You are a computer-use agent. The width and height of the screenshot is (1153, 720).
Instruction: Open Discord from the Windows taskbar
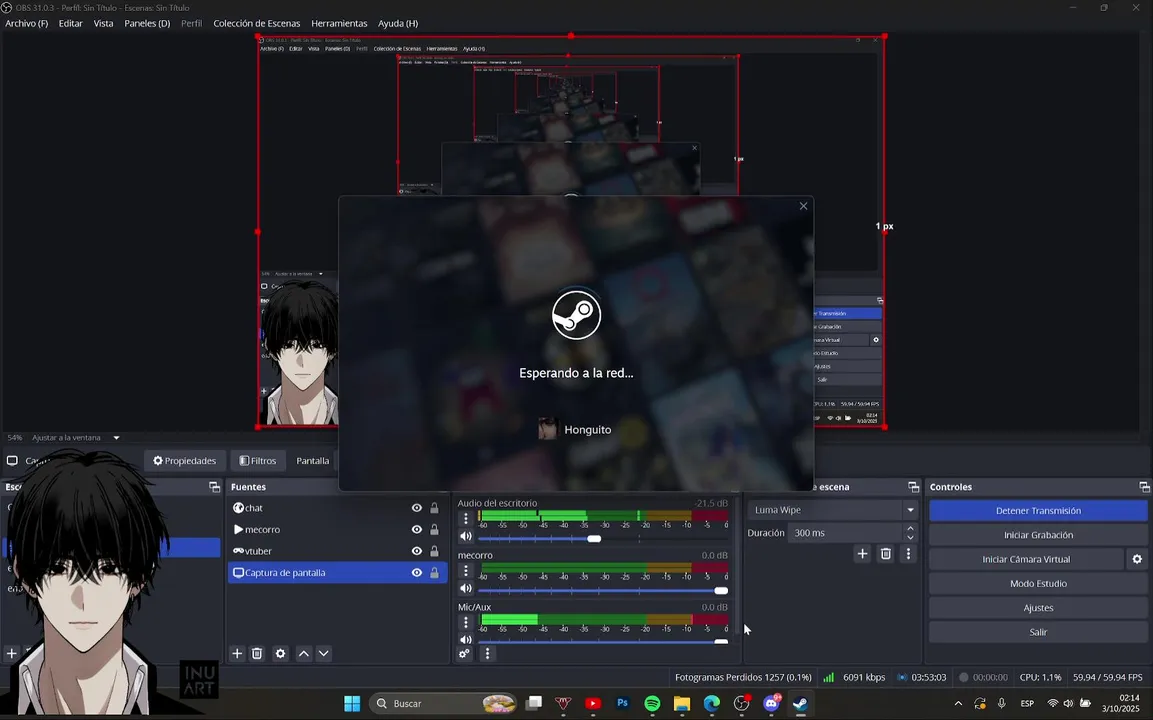771,704
